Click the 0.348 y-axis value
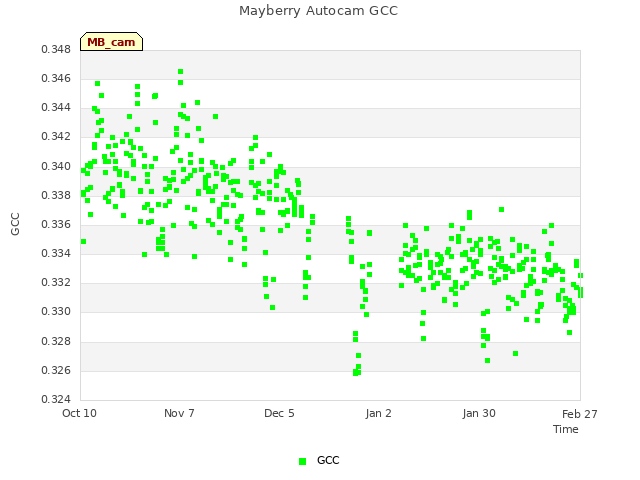 56,49
